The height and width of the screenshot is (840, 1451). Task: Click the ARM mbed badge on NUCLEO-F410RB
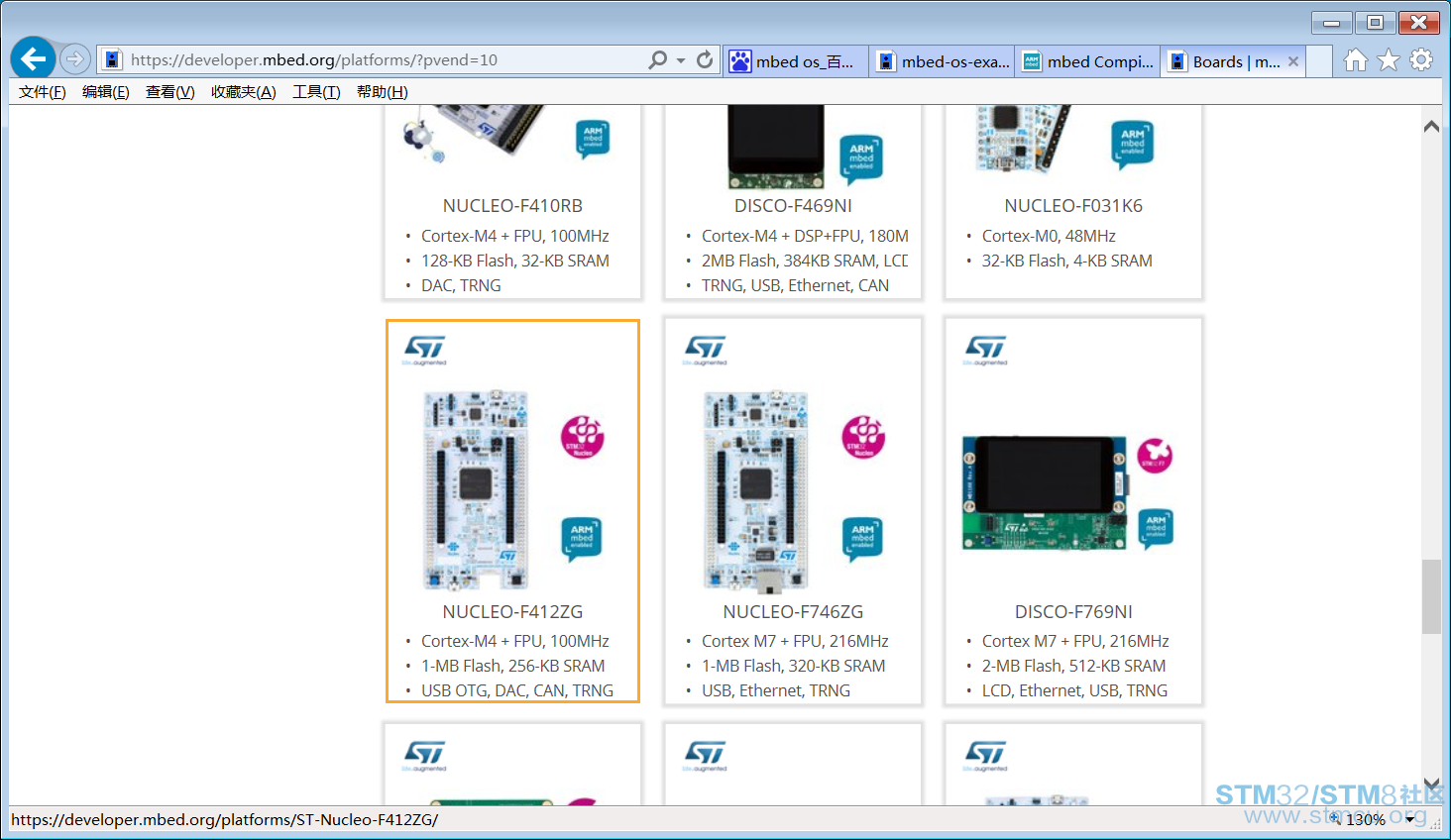[x=593, y=139]
